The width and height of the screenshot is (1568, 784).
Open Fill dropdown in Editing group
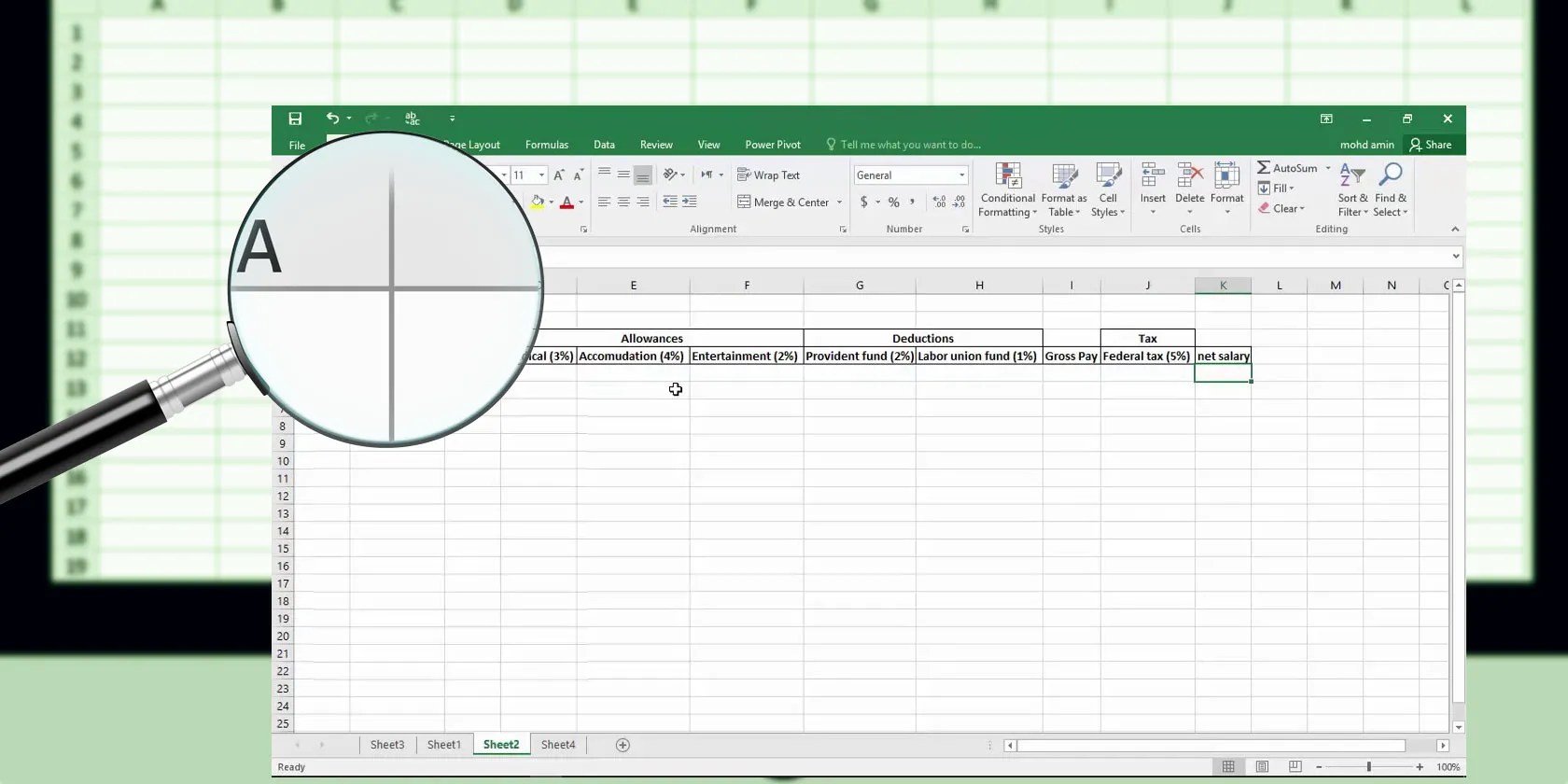click(x=1277, y=189)
